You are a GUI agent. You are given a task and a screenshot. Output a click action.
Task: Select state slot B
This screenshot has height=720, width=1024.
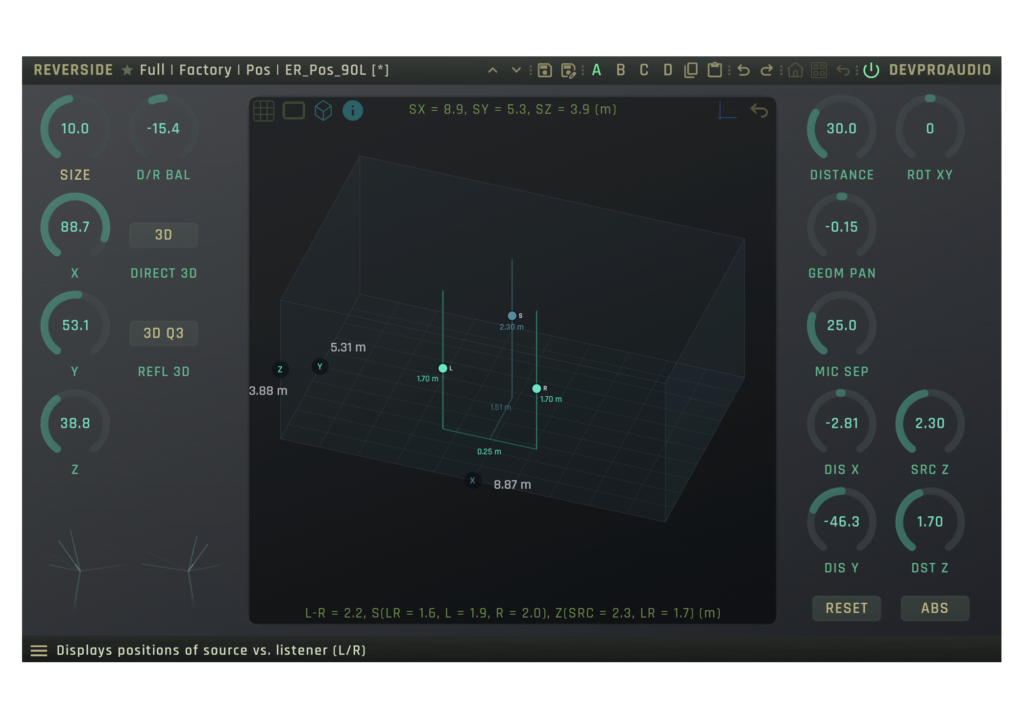[x=620, y=70]
